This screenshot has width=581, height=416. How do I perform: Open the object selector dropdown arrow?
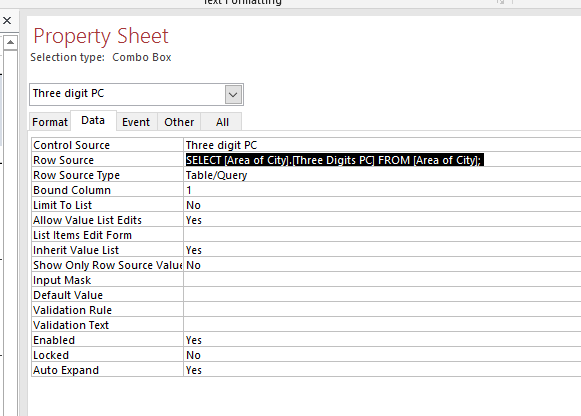point(233,94)
